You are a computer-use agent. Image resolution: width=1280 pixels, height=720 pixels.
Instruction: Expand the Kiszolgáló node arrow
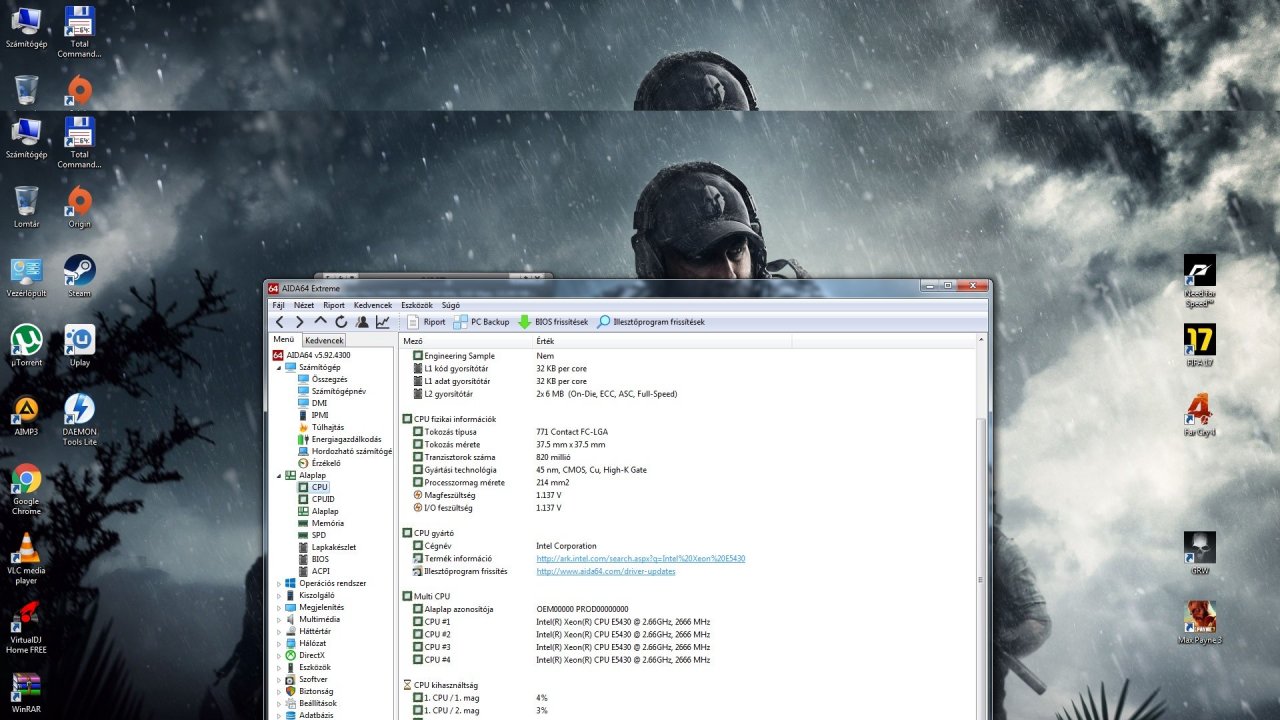click(x=277, y=595)
